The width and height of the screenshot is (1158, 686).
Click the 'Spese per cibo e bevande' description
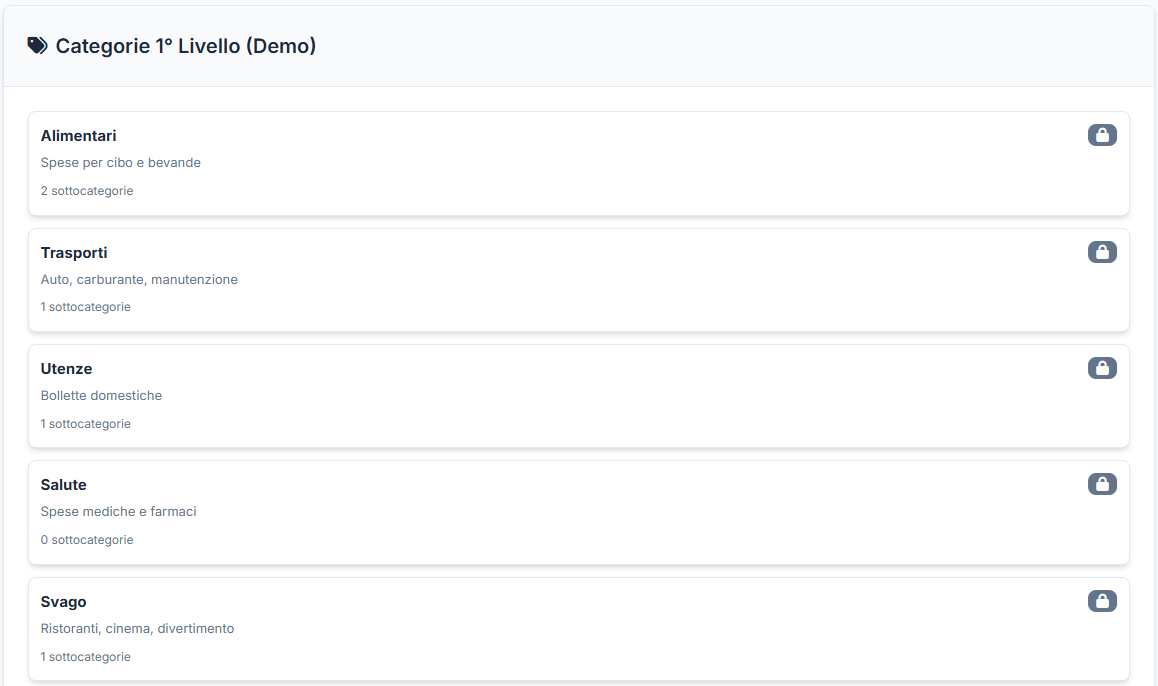click(121, 163)
